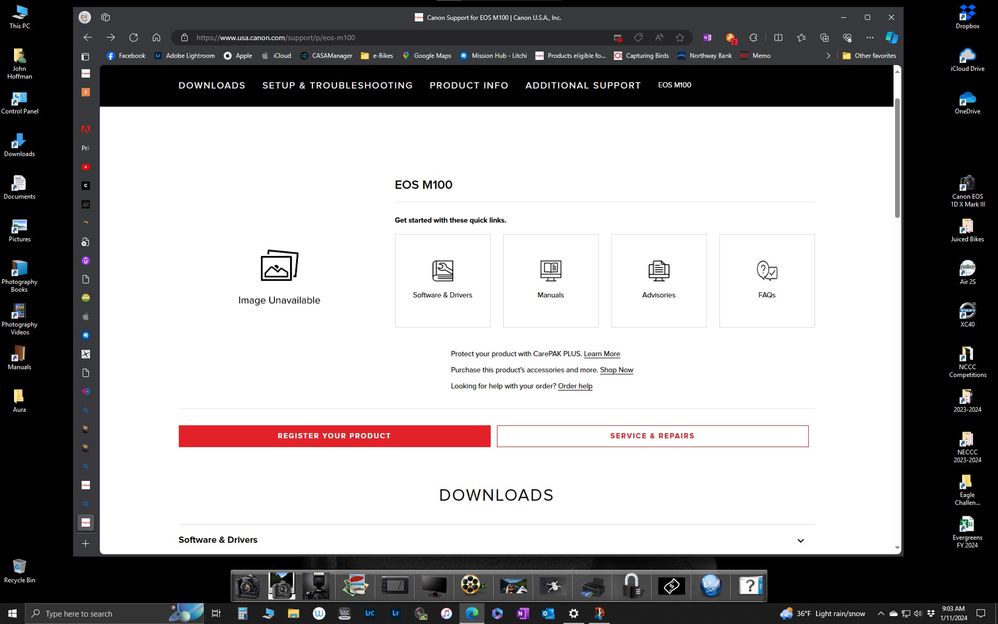Image resolution: width=998 pixels, height=624 pixels.
Task: Click the Register Your Product button
Action: pos(334,436)
